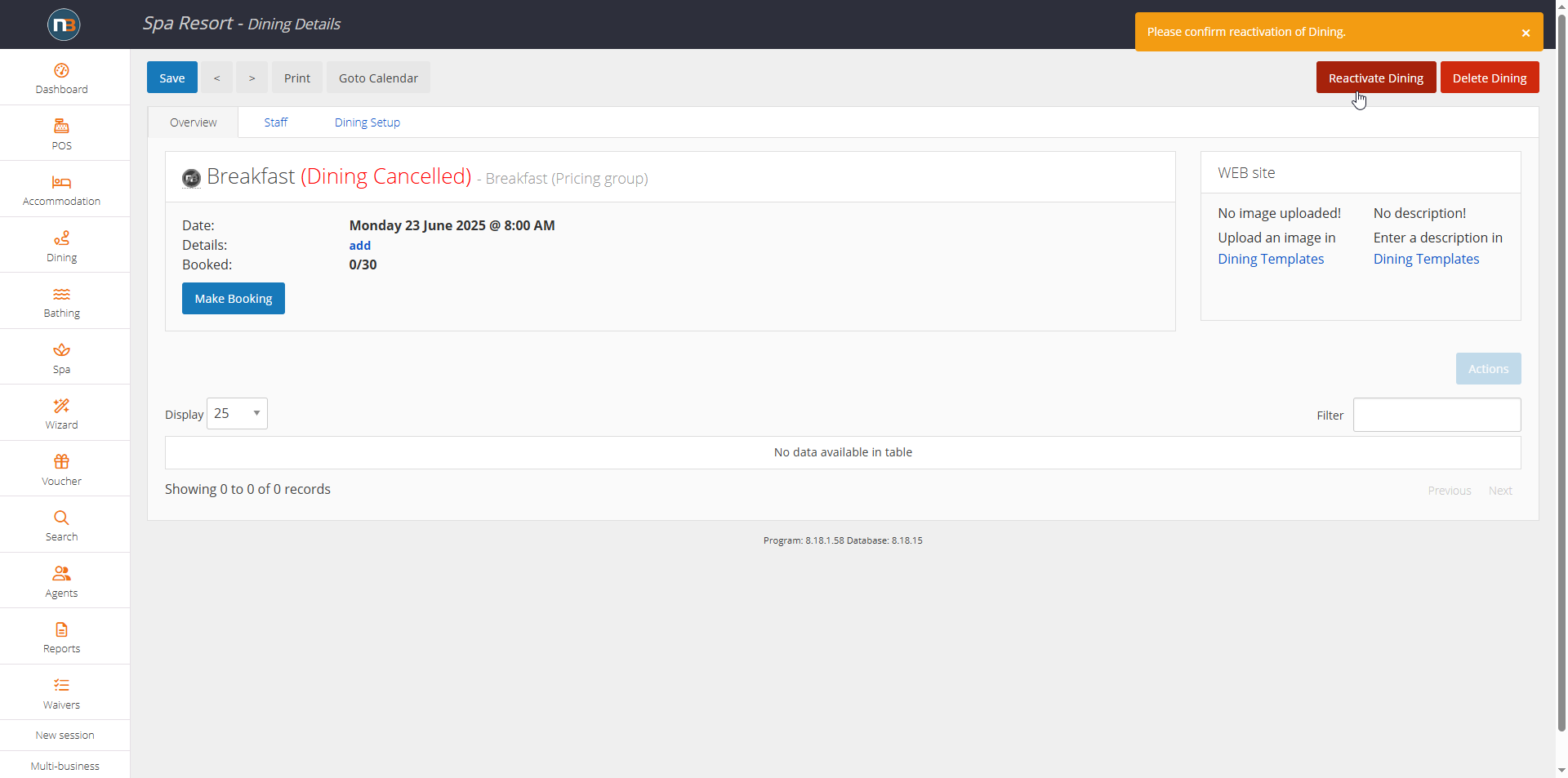Click the Breakfast dining type icon
Image resolution: width=1568 pixels, height=778 pixels.
[191, 178]
